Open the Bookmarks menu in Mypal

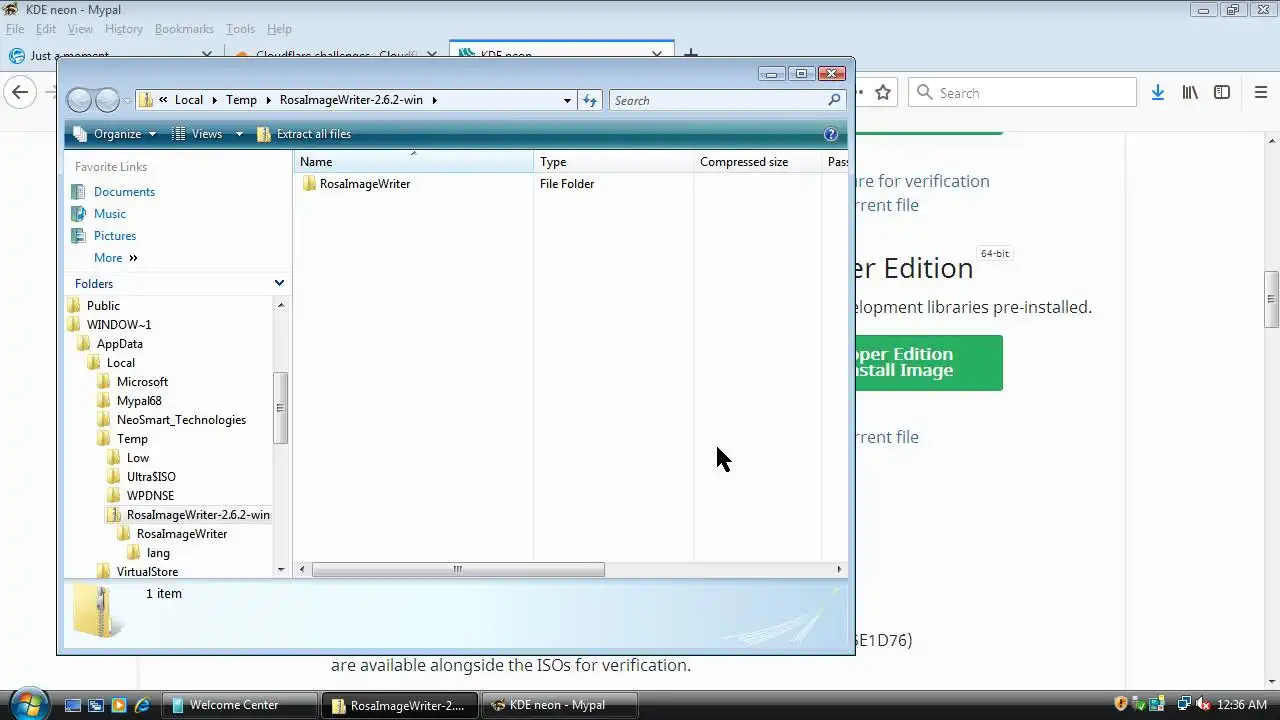tap(184, 29)
